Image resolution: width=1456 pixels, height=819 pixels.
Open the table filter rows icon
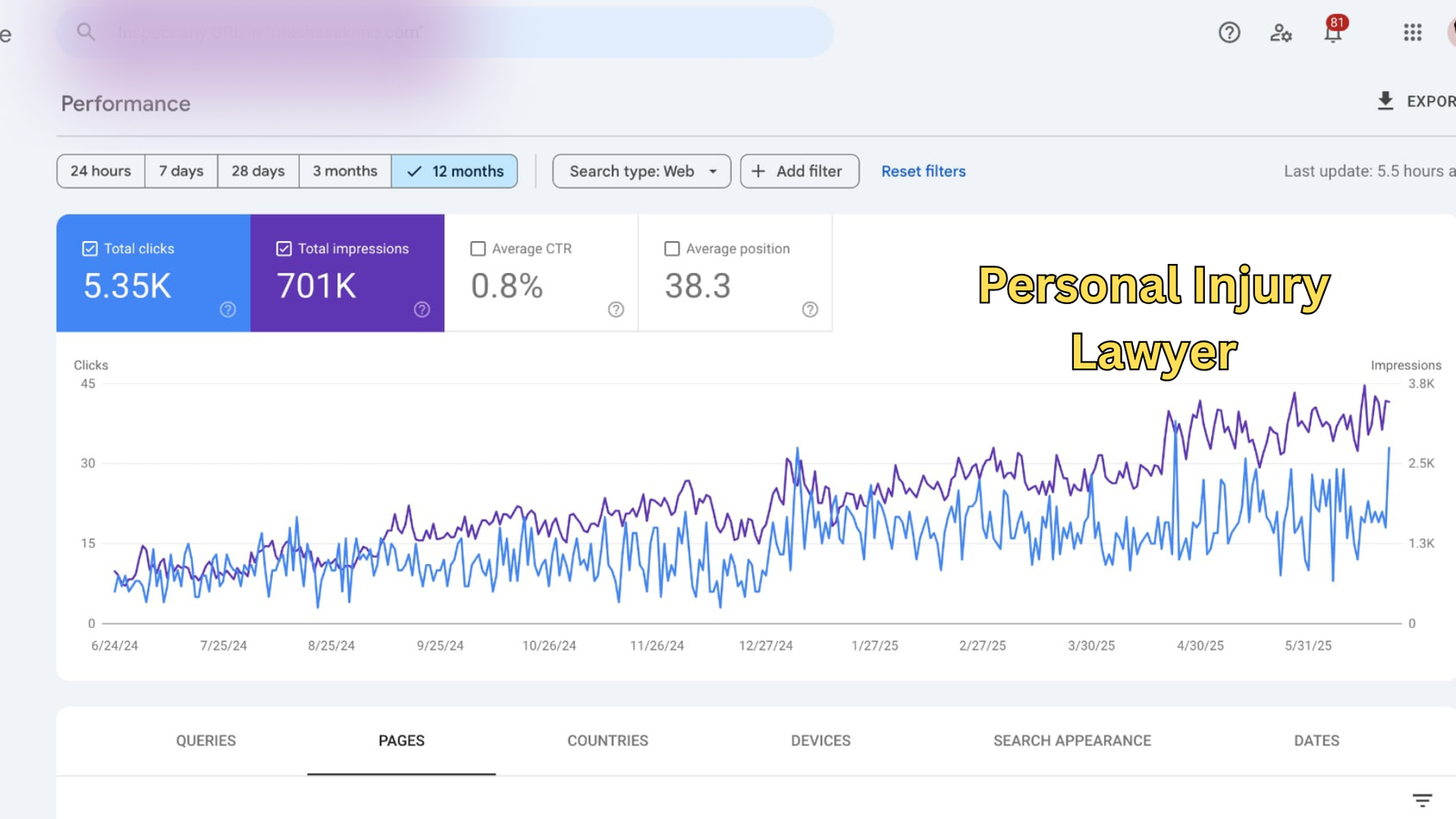coord(1422,800)
